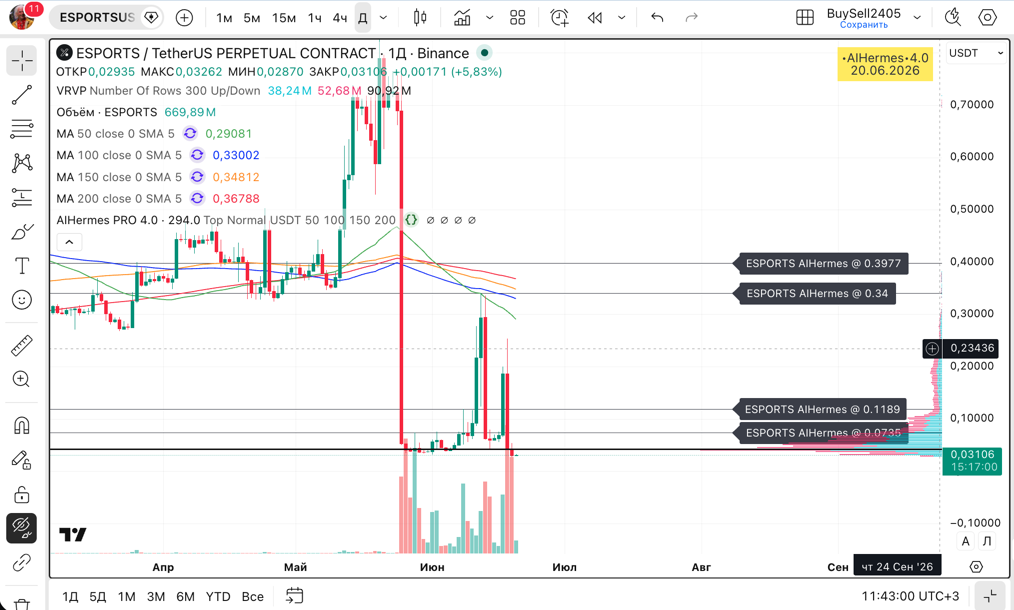Switch to the 4ч timeframe

pyautogui.click(x=340, y=17)
